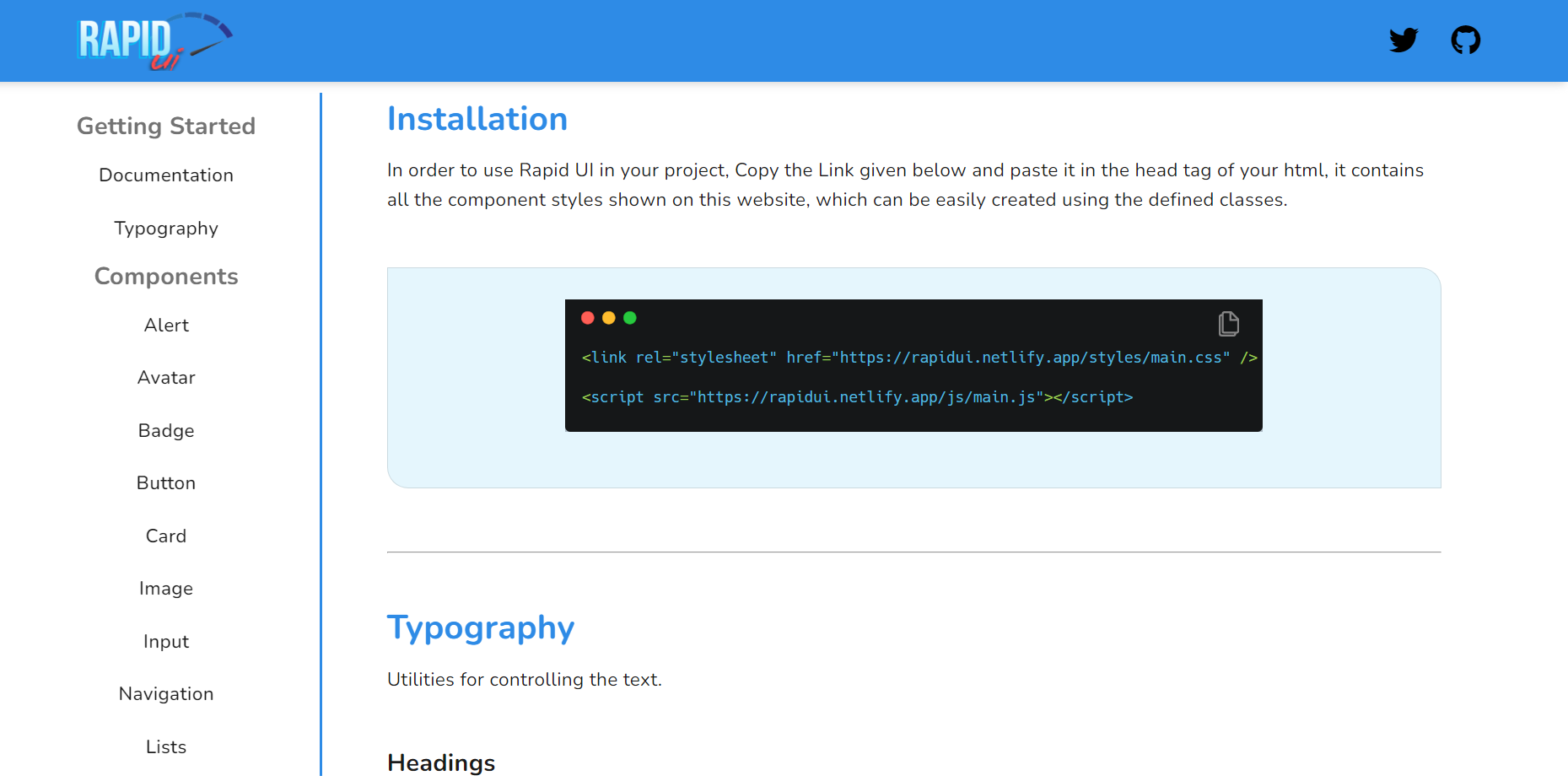Click the stylesheet link code line

coord(919,358)
